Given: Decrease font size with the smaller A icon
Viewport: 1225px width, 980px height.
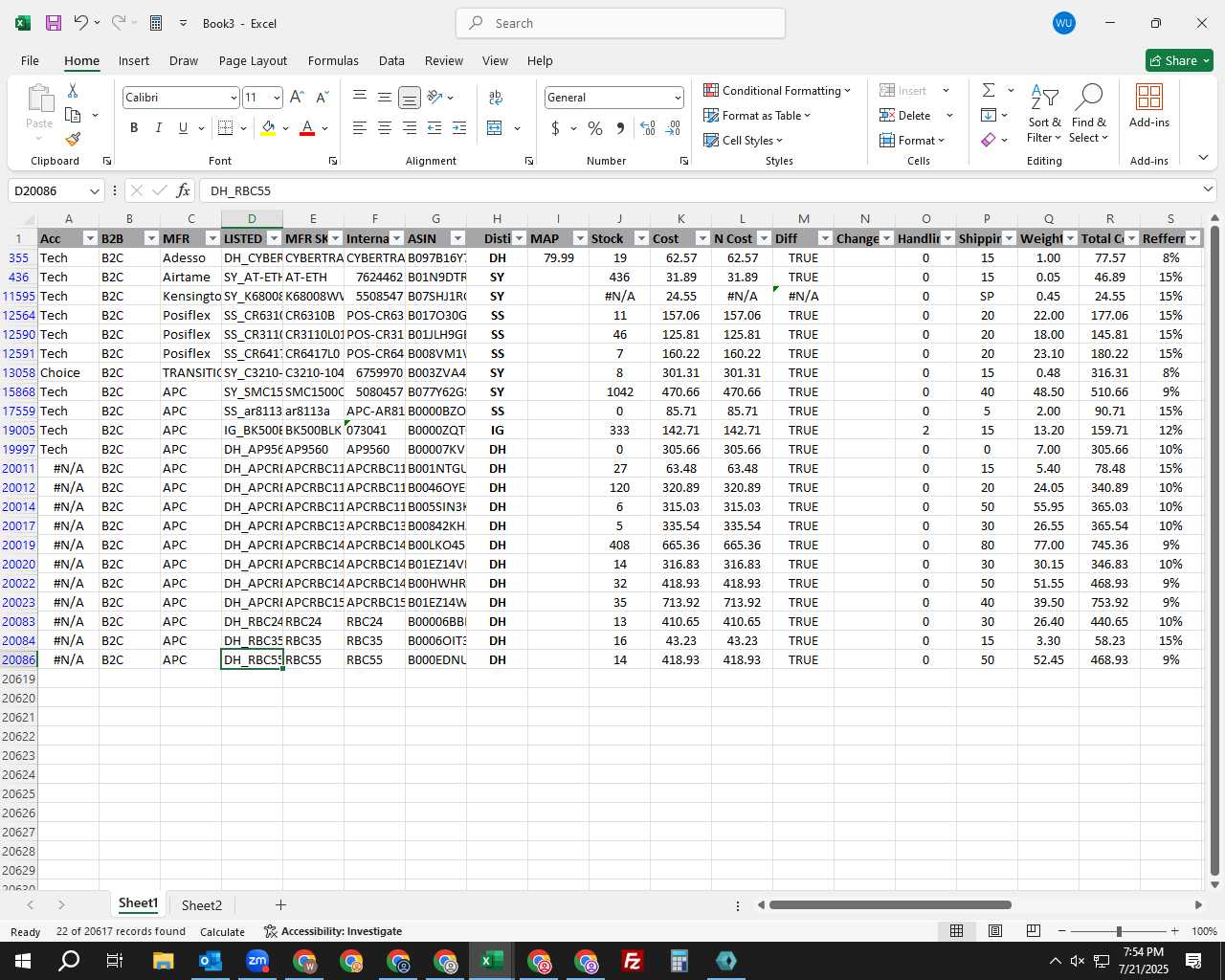Looking at the screenshot, I should (322, 98).
